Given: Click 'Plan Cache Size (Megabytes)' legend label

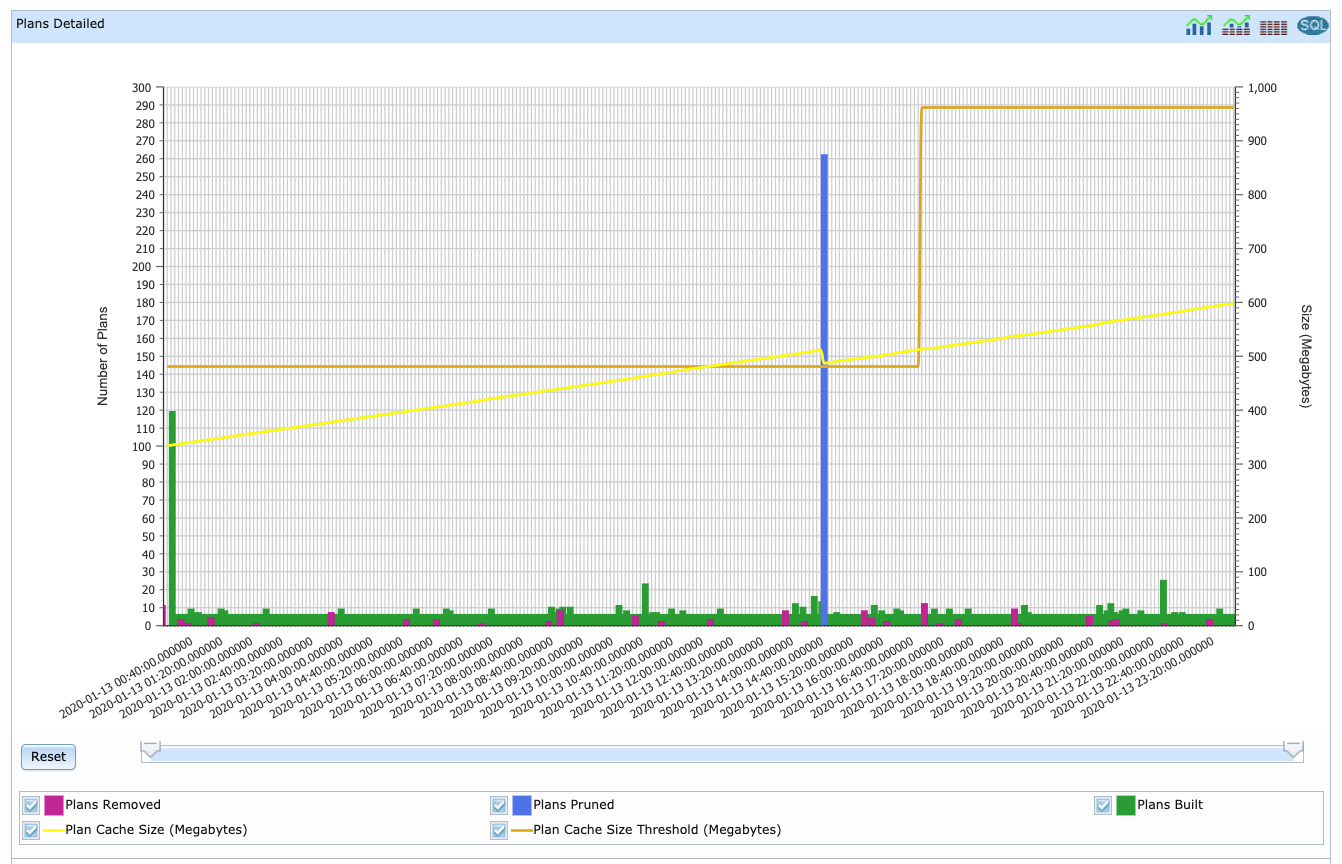Looking at the screenshot, I should click(156, 830).
